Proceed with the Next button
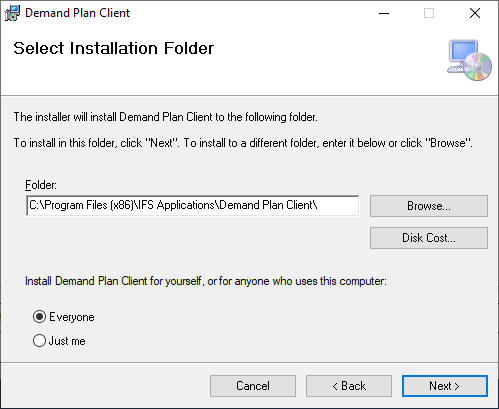Screen dimensions: 499x409 (x=445, y=386)
